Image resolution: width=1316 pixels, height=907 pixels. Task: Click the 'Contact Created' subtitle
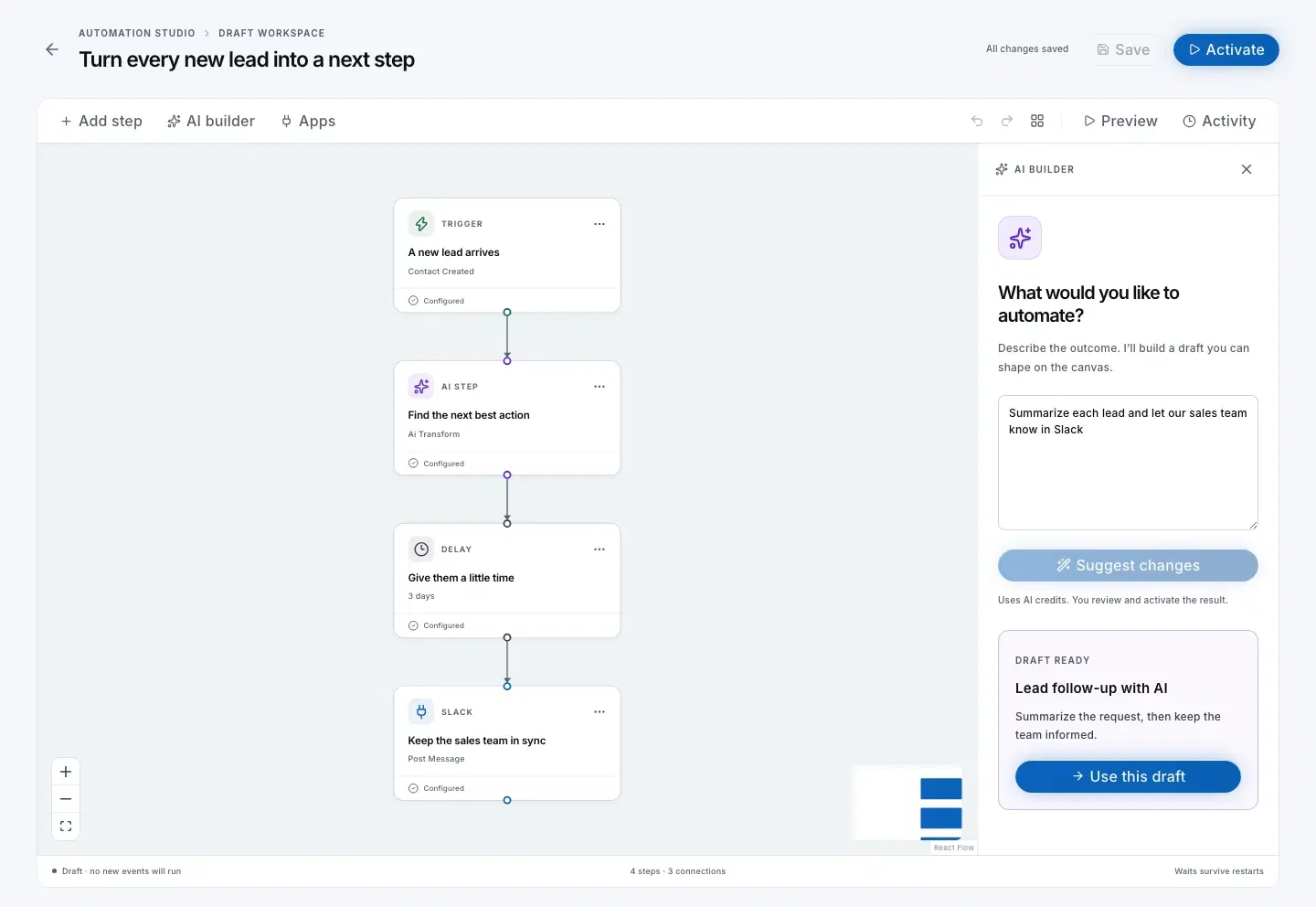pos(441,272)
